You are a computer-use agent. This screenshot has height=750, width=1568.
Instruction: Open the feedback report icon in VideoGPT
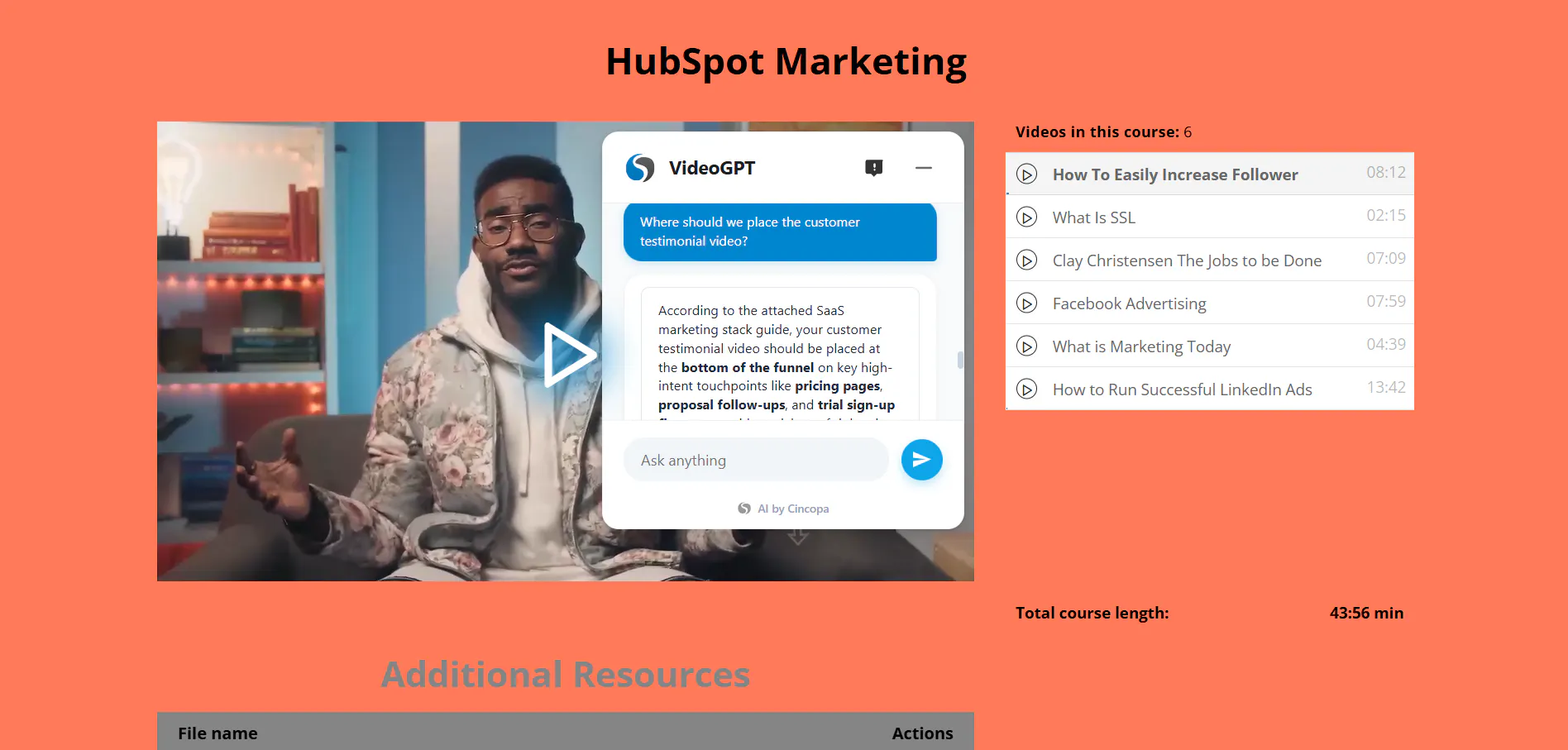(x=873, y=168)
